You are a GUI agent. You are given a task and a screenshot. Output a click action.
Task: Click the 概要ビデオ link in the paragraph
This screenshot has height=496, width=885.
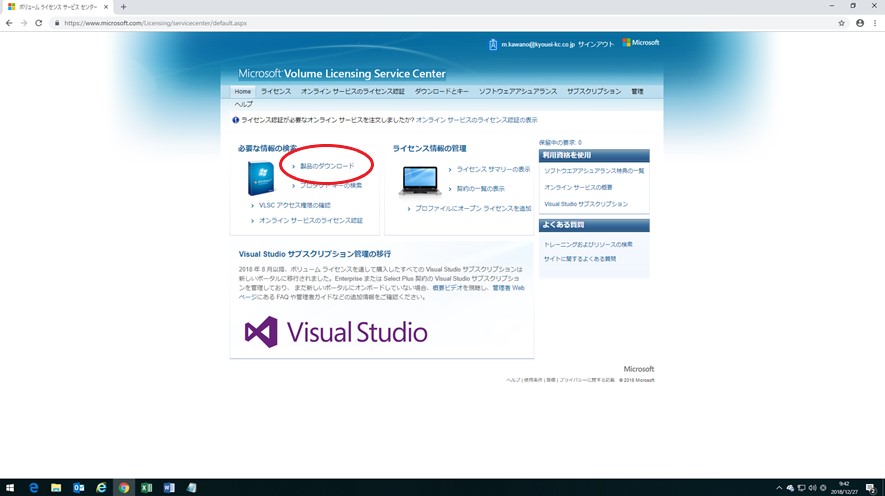point(447,288)
